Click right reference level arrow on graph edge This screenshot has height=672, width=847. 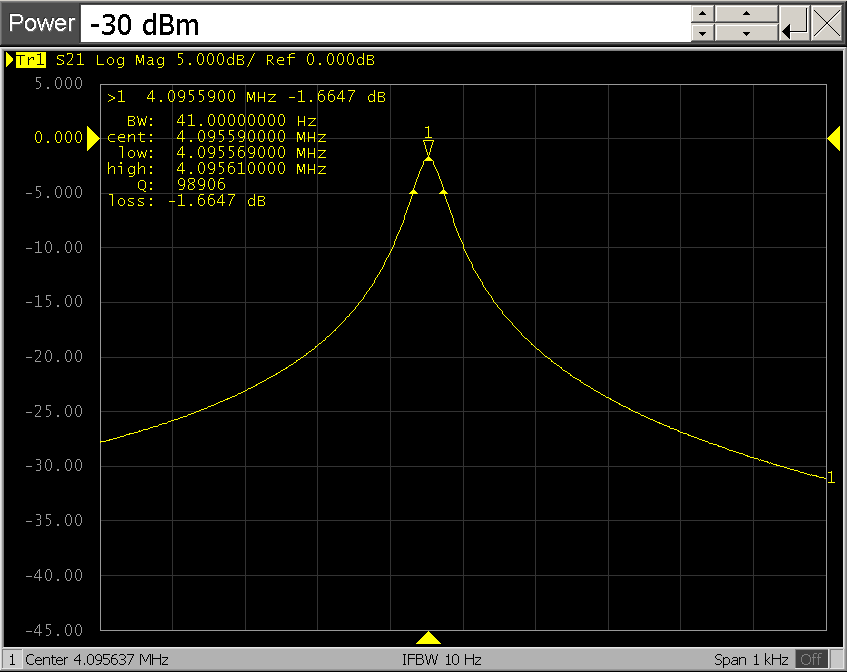833,141
